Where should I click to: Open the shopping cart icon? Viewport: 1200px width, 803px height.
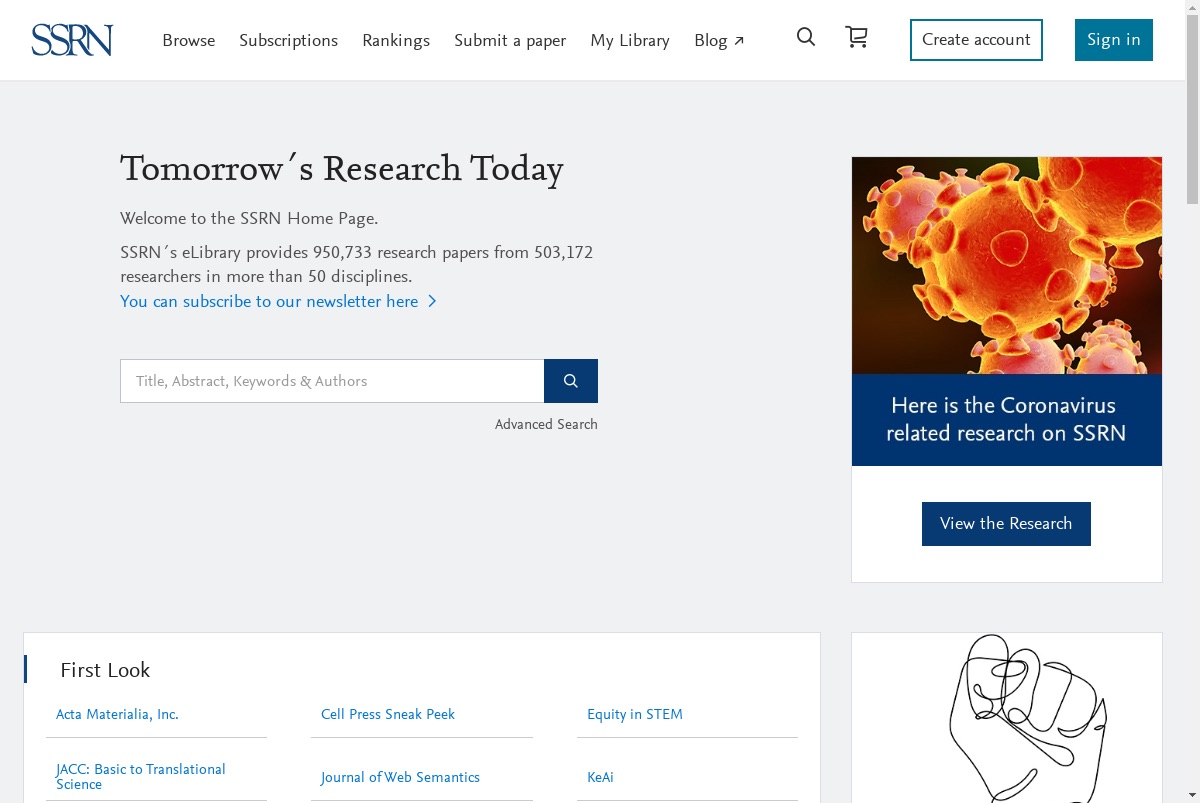(857, 38)
